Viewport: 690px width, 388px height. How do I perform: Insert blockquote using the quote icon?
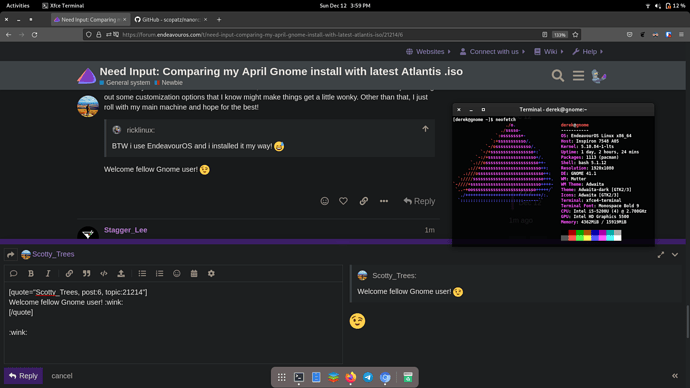tap(86, 273)
